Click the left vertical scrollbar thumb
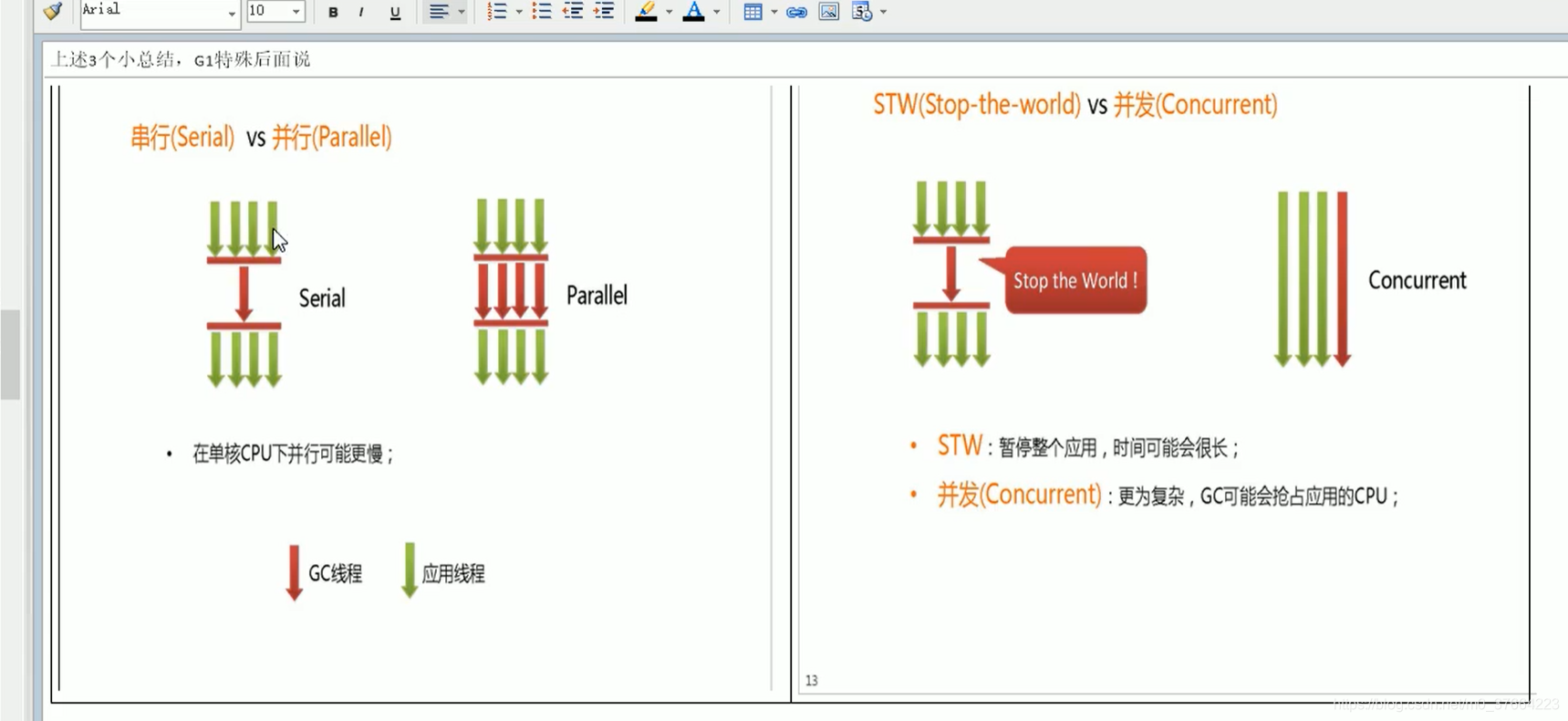The image size is (1568, 721). [x=10, y=355]
